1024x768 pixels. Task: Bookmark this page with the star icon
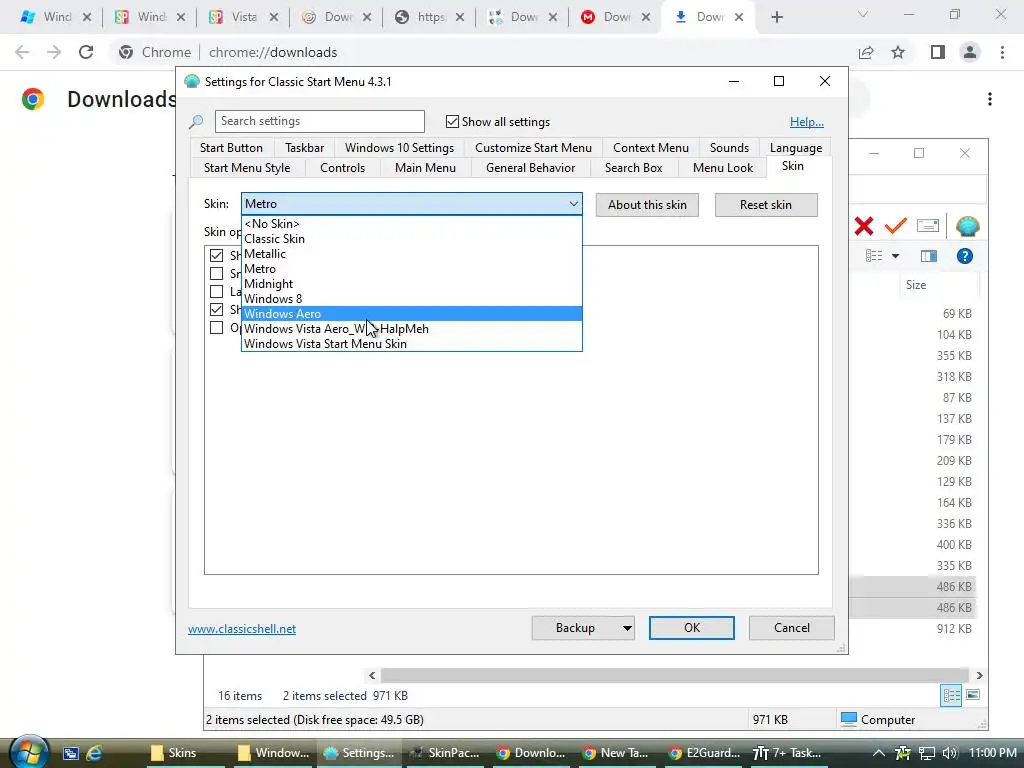tap(898, 52)
